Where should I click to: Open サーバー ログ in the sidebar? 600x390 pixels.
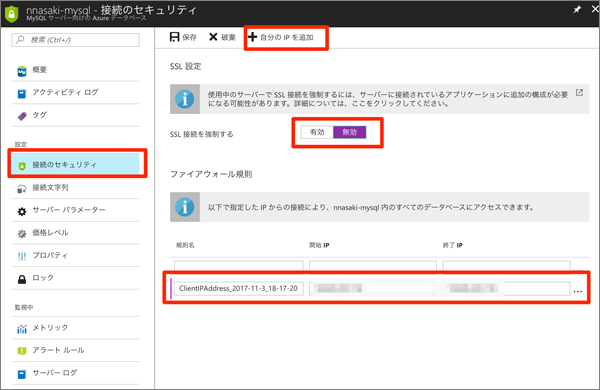(x=75, y=373)
